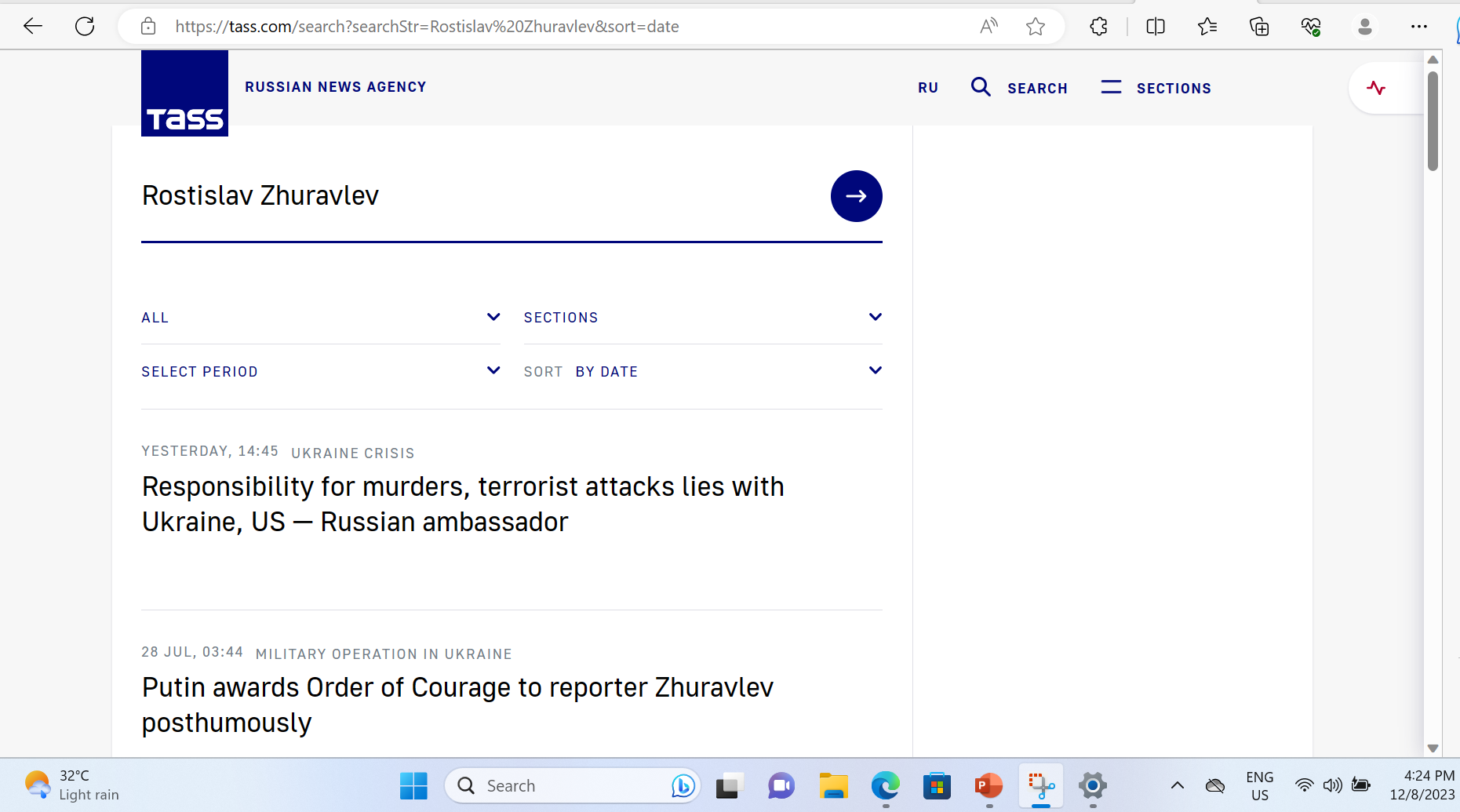
Task: Open the Favorites list icon
Action: [1207, 27]
